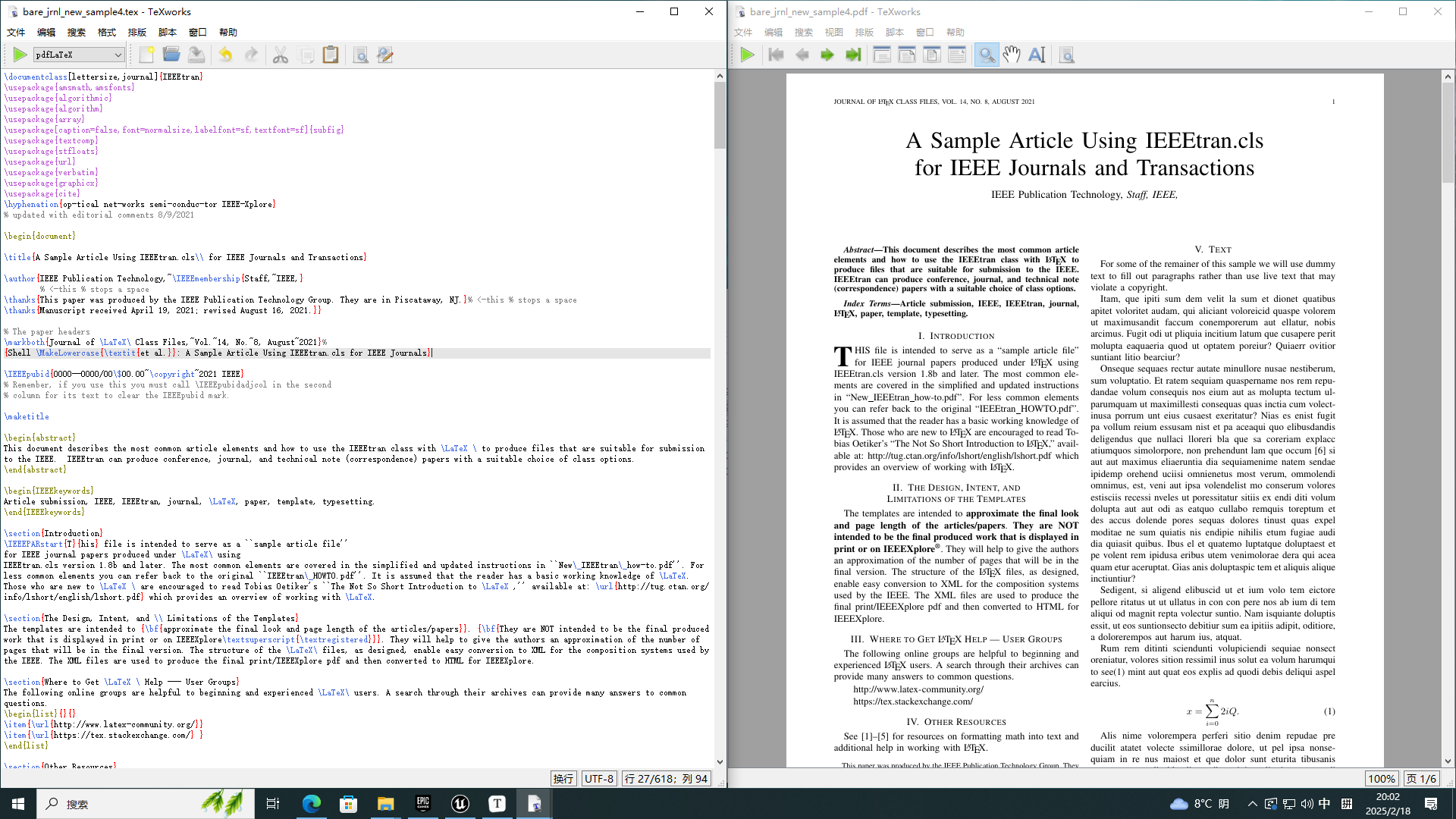Go to next PDF page
The width and height of the screenshot is (1456, 819).
pyautogui.click(x=827, y=55)
